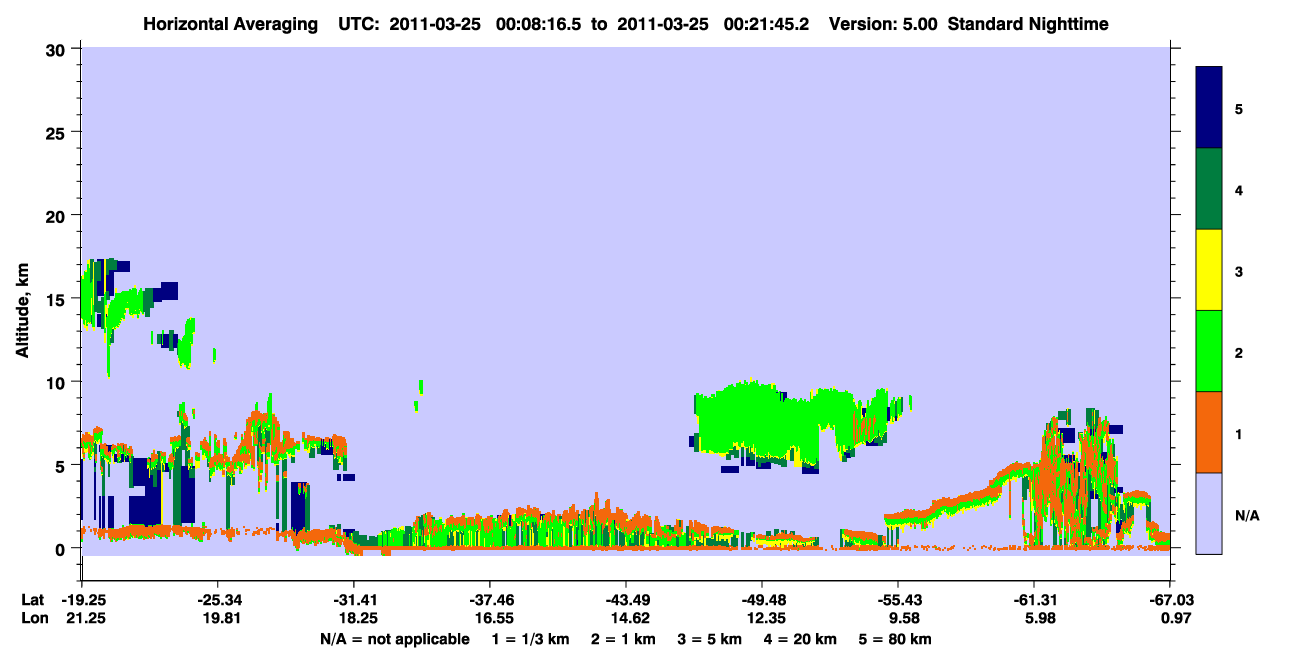
Task: Click latitude value -61.31
Action: [x=1034, y=600]
